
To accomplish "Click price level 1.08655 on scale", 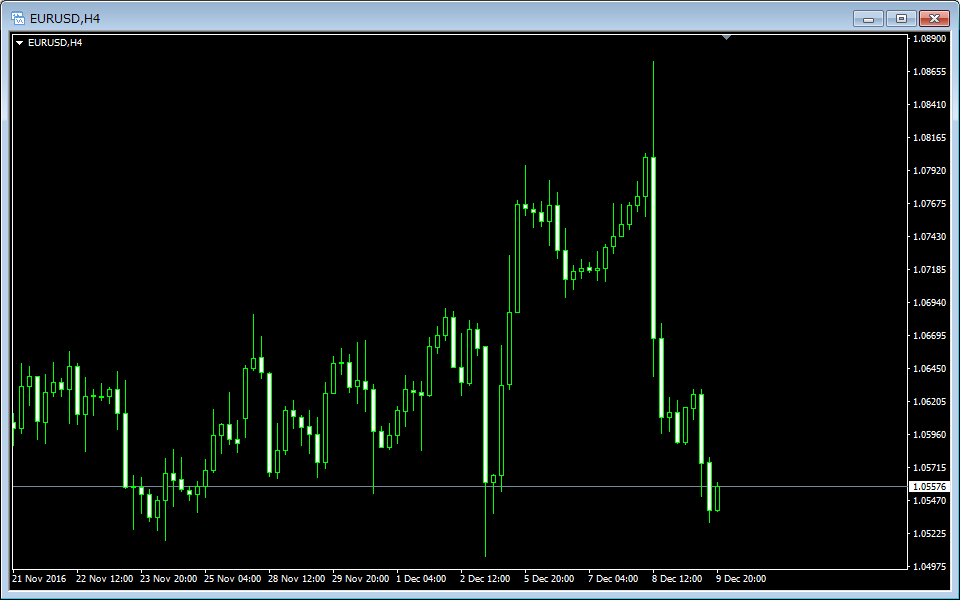I will pyautogui.click(x=929, y=72).
